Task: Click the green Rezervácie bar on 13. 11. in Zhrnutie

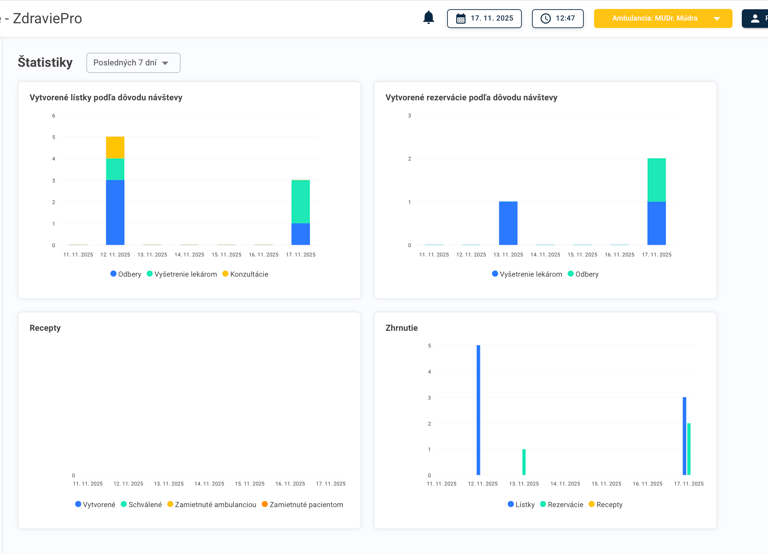Action: tap(524, 462)
